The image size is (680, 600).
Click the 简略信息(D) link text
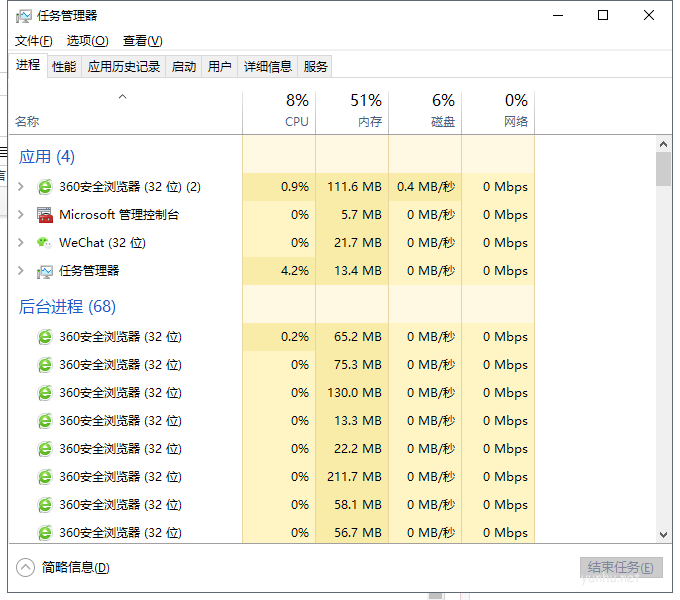tap(75, 567)
